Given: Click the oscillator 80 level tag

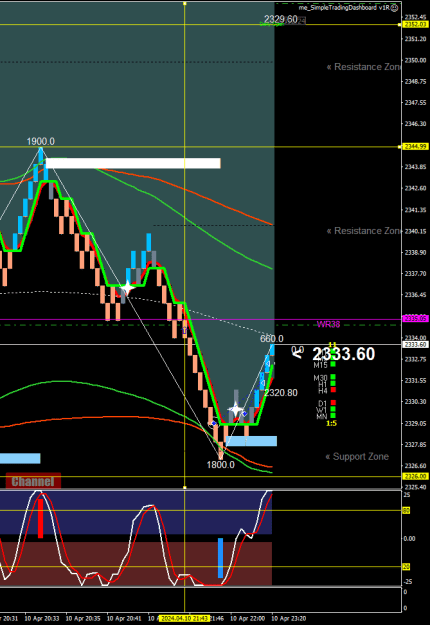Looking at the screenshot, I should coord(406,510).
